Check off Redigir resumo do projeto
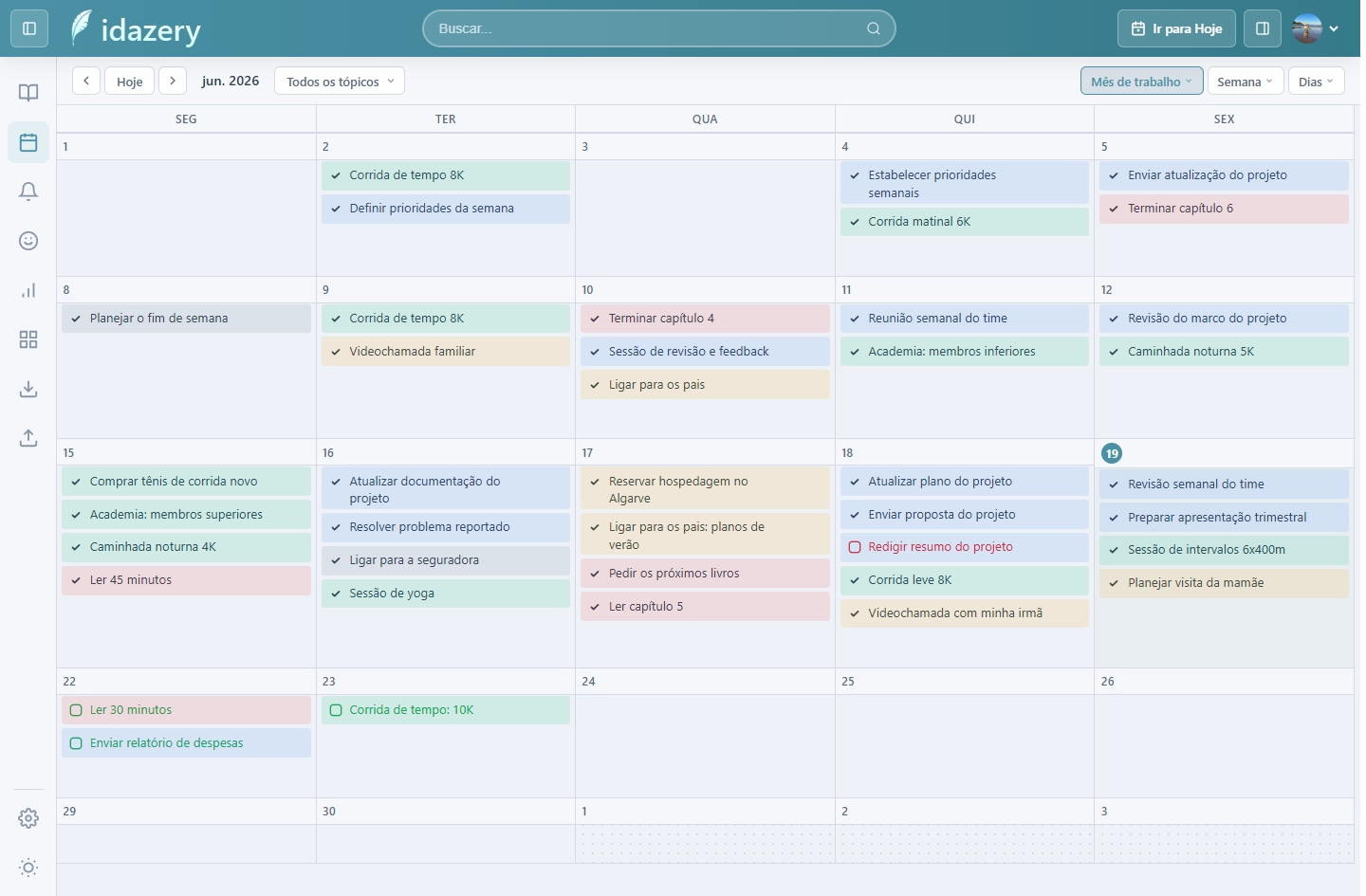Screen dimensions: 1366x896 855,547
